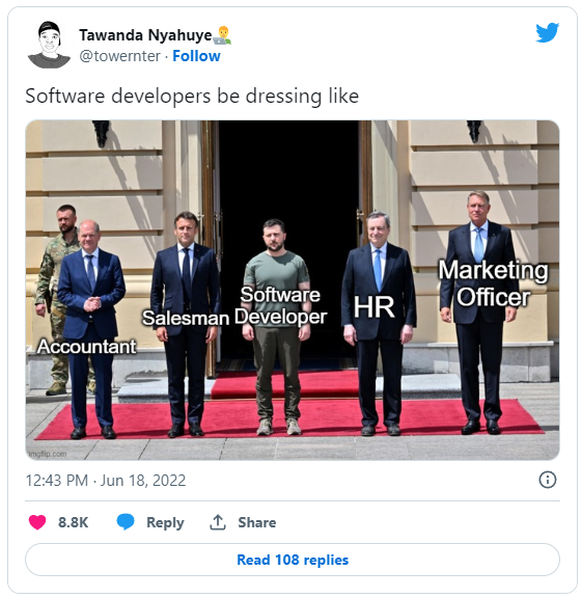This screenshot has width=582, height=598.
Task: Click the tweet text about software developers
Action: tap(192, 96)
